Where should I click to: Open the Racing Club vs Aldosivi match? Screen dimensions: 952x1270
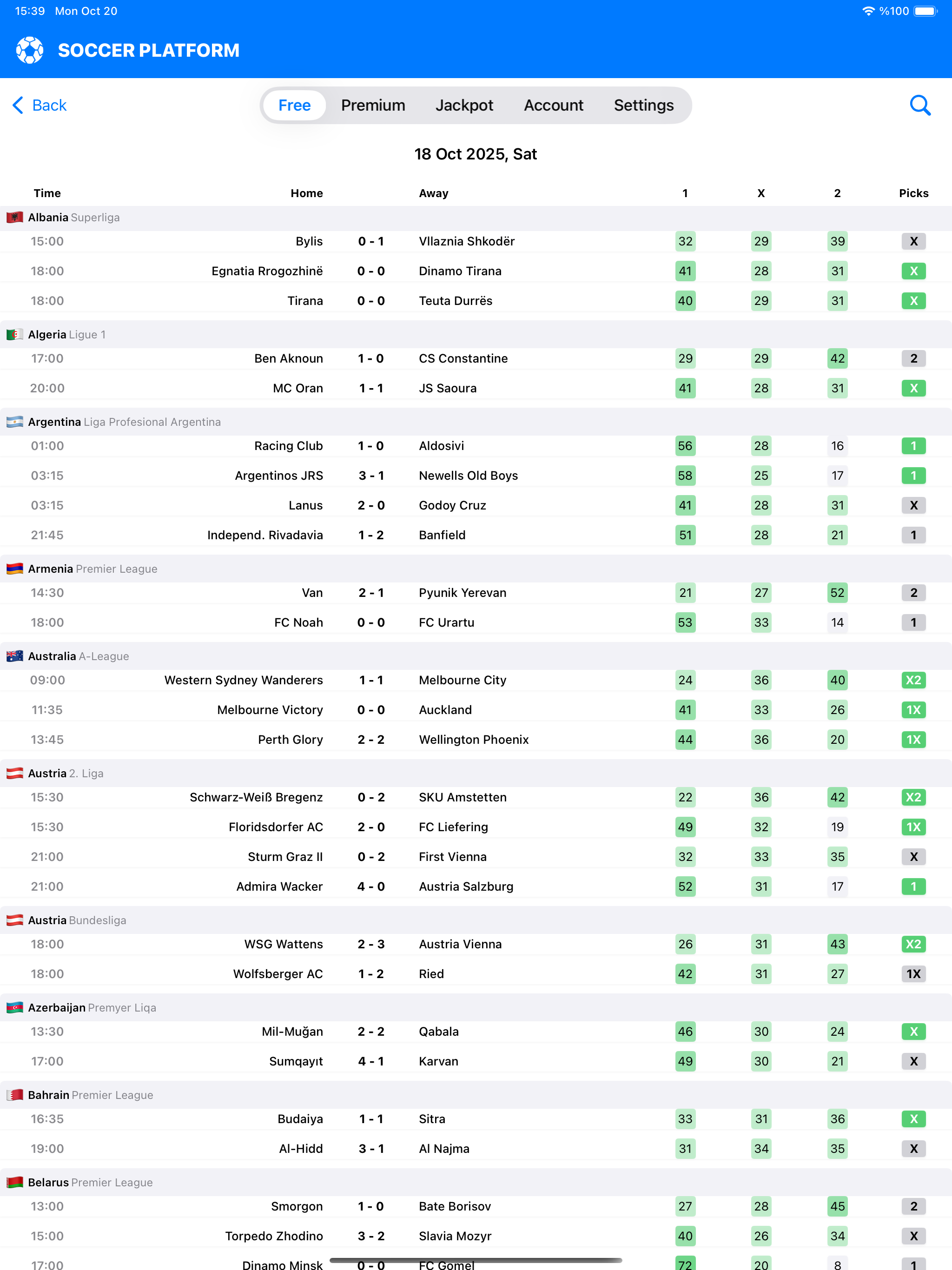point(476,446)
